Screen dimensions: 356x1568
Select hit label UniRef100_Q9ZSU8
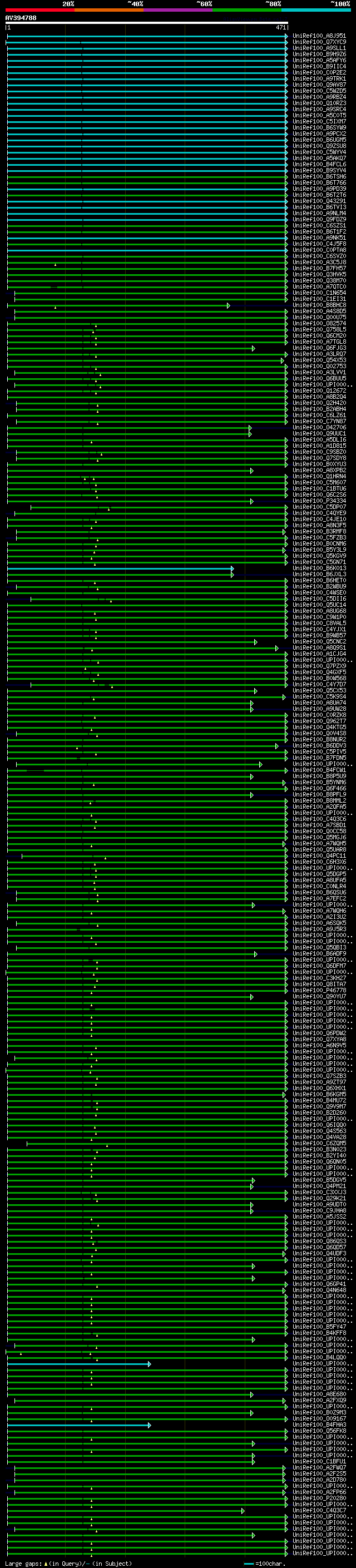[319, 146]
